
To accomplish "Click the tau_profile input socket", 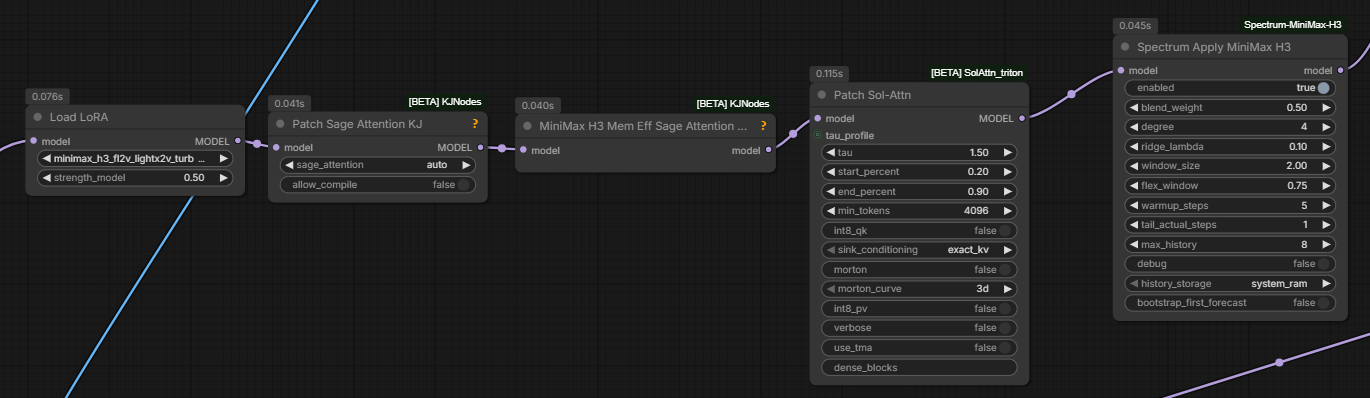I will [817, 135].
